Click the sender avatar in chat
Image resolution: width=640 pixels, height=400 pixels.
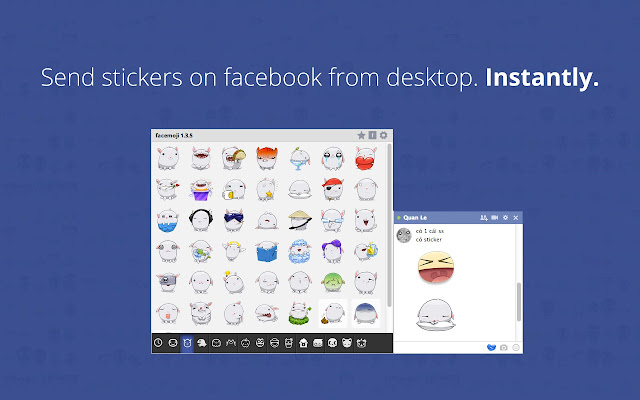pos(404,235)
